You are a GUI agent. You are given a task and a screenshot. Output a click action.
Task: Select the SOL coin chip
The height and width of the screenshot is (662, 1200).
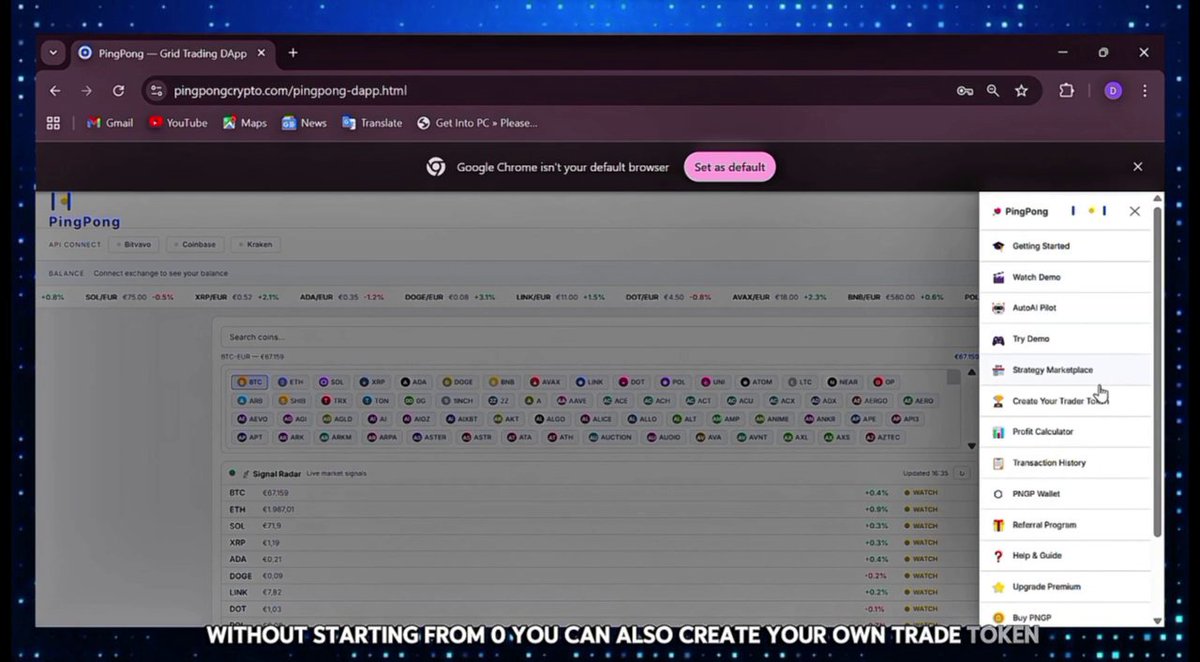(331, 382)
